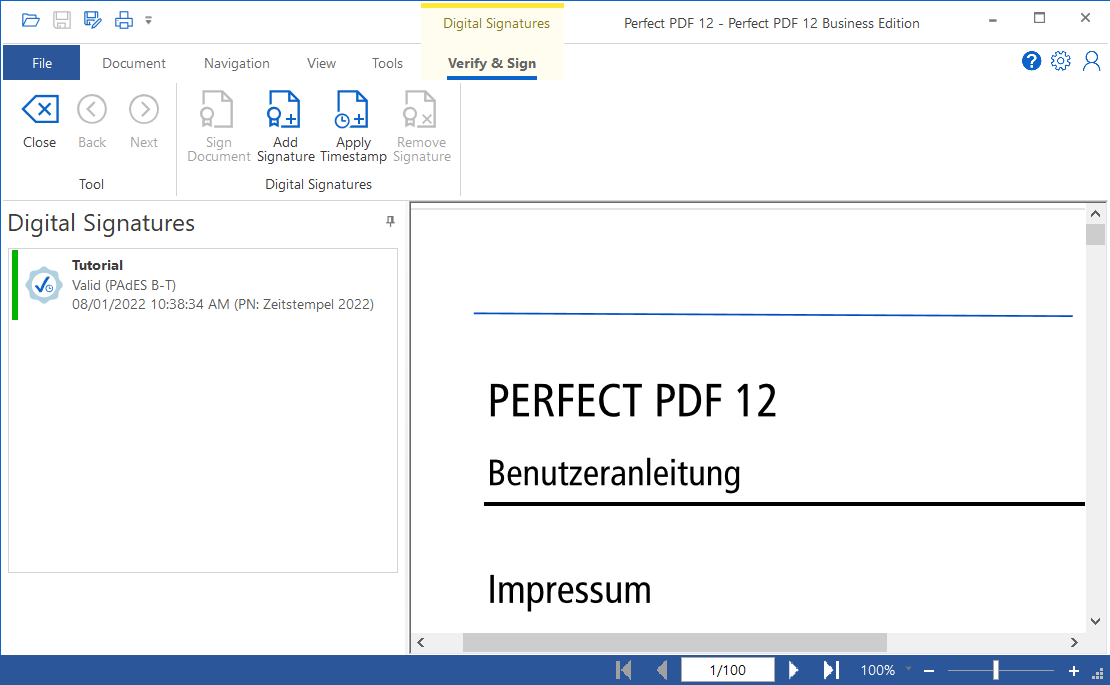Click the zoom slider handle

point(996,670)
